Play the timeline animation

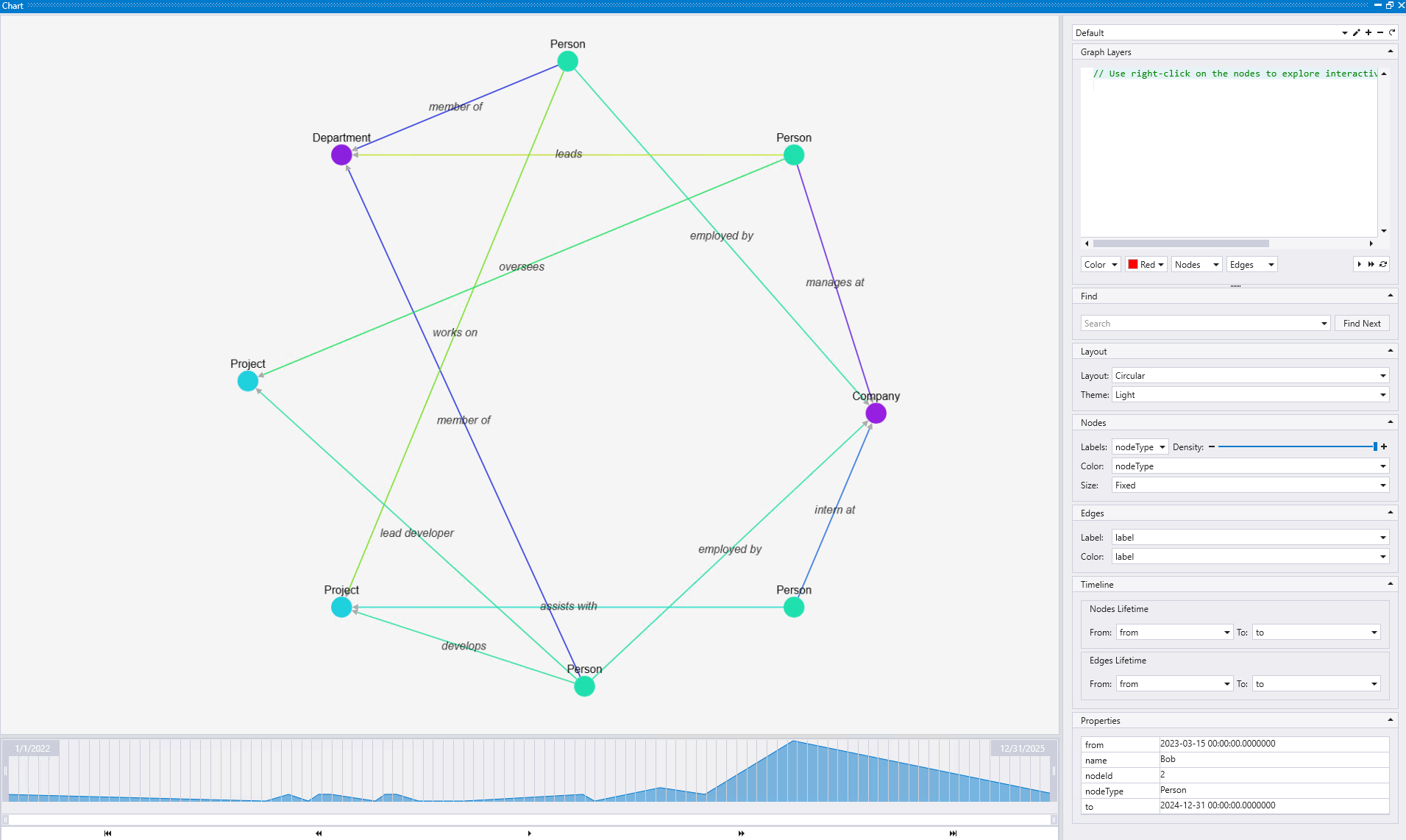[529, 833]
